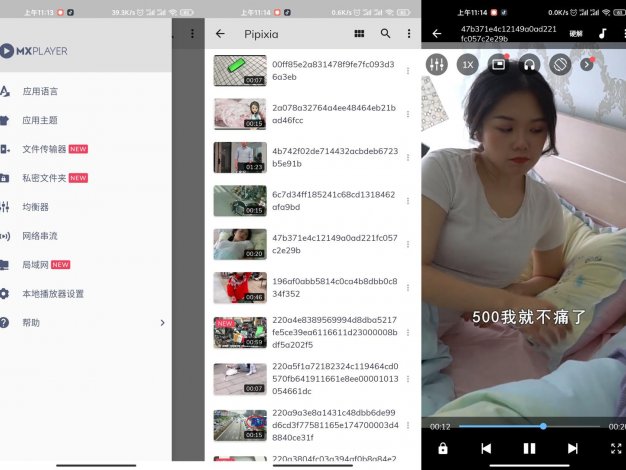Click the MX Player logo
Image resolution: width=626 pixels, height=470 pixels.
coord(34,51)
